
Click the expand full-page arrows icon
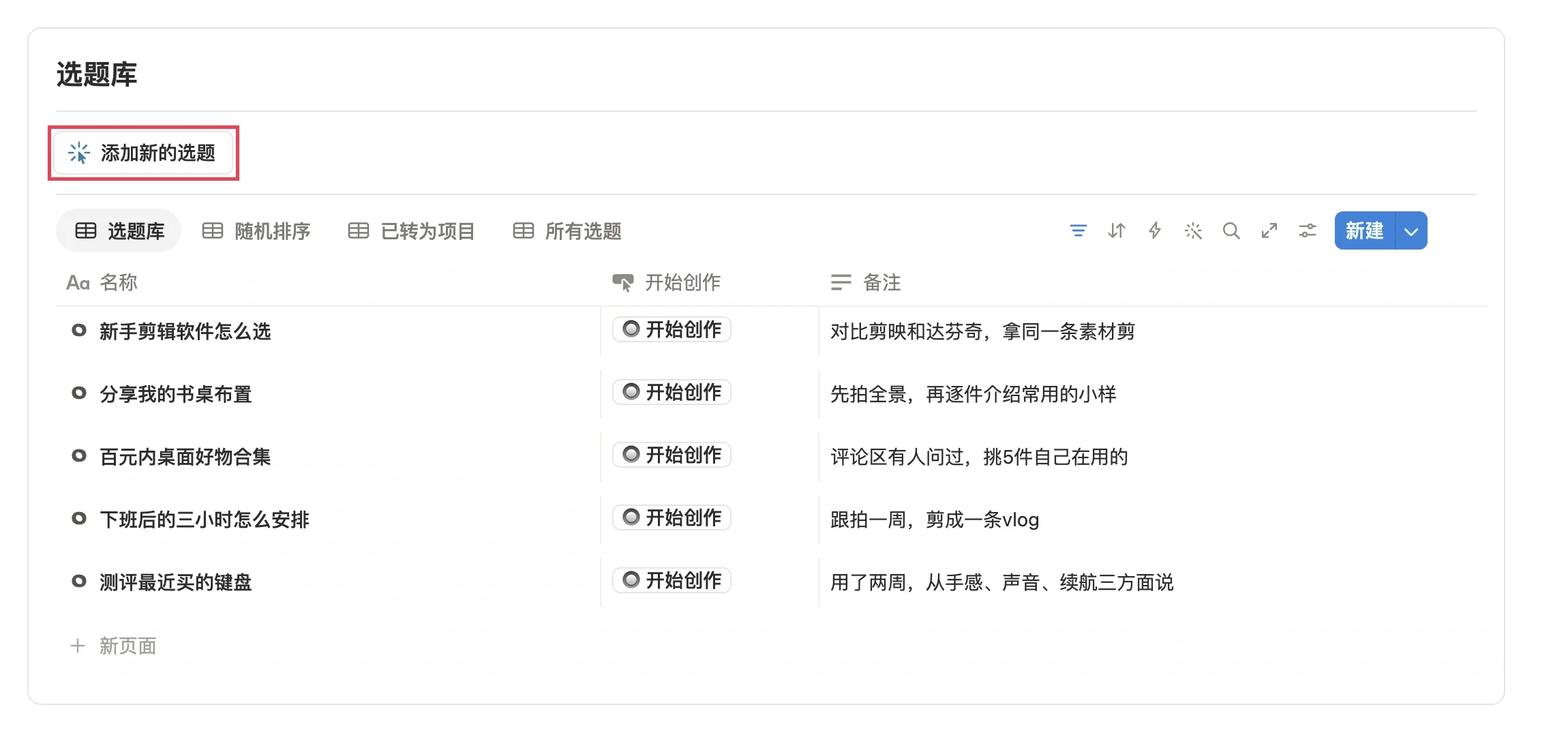pos(1269,230)
